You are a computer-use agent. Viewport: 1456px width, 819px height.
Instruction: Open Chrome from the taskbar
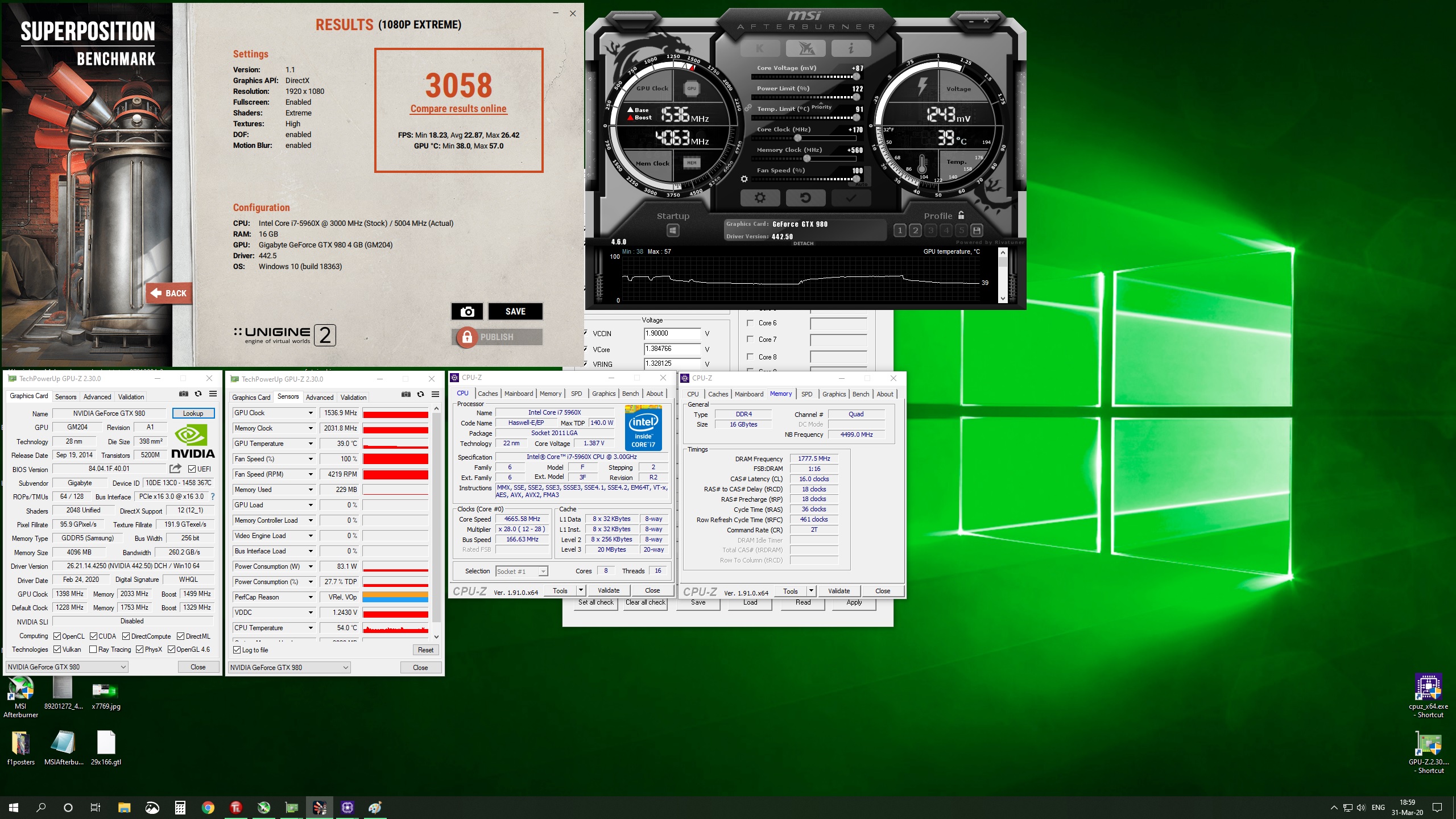click(208, 807)
